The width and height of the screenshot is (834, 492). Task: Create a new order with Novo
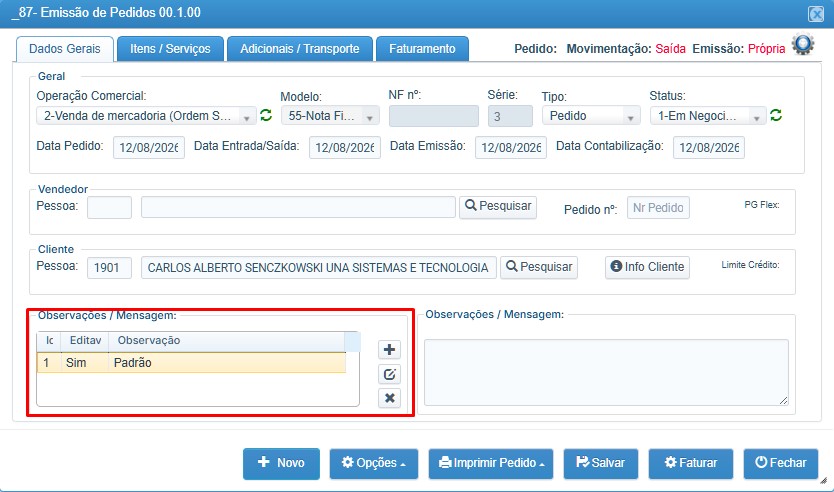pyautogui.click(x=281, y=463)
